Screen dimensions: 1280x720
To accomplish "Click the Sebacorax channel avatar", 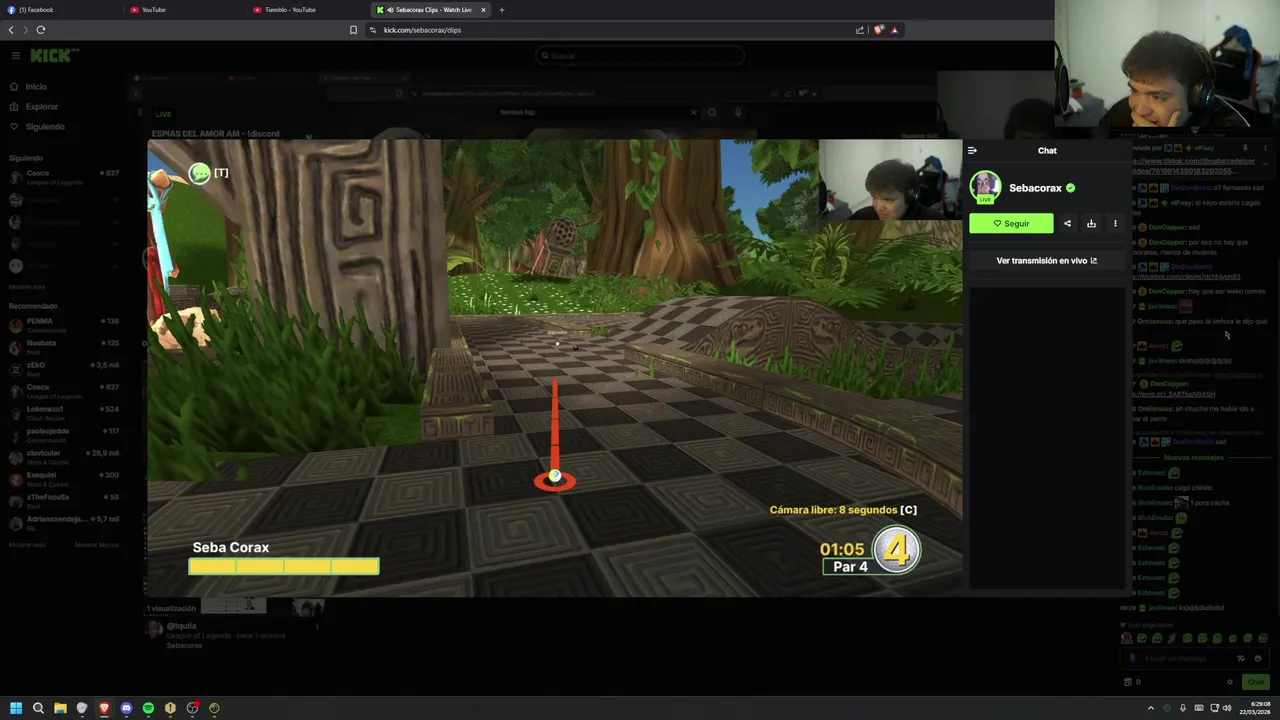I will click(985, 187).
